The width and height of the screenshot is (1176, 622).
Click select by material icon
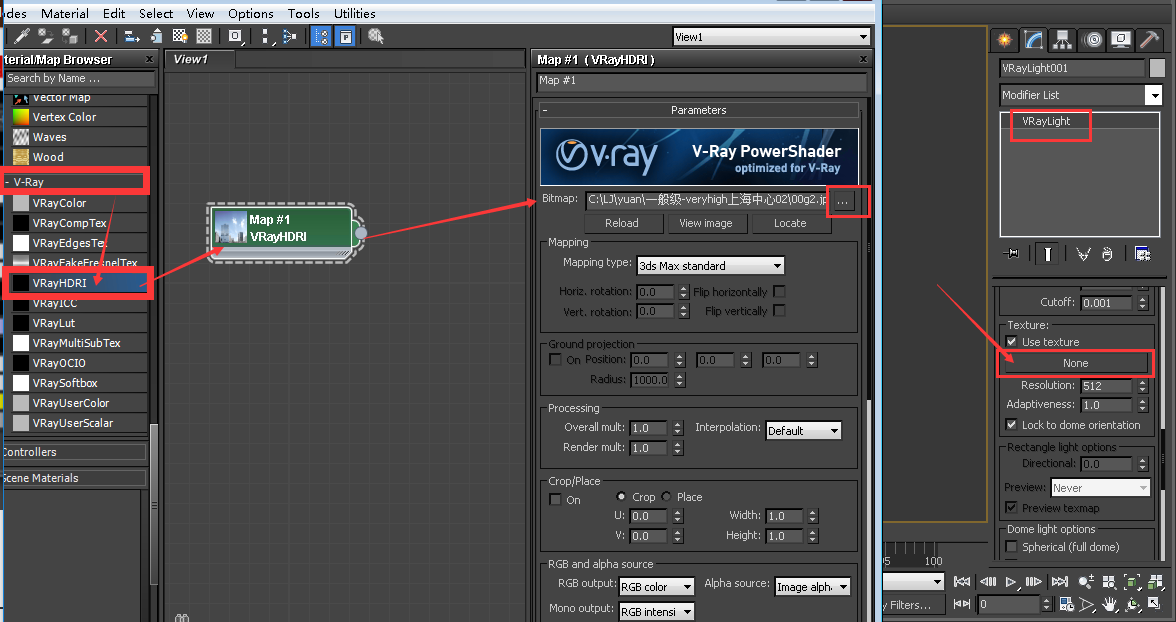pyautogui.click(x=376, y=36)
